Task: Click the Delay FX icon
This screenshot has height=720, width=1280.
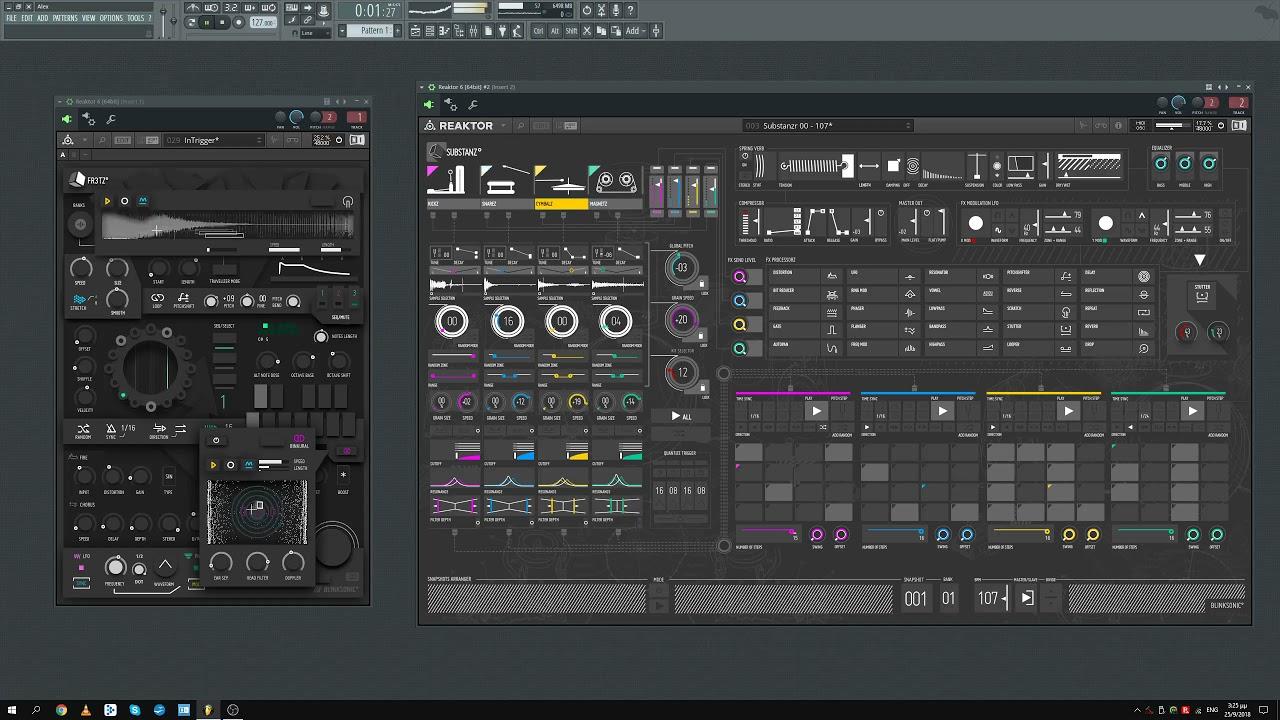Action: tap(1144, 276)
